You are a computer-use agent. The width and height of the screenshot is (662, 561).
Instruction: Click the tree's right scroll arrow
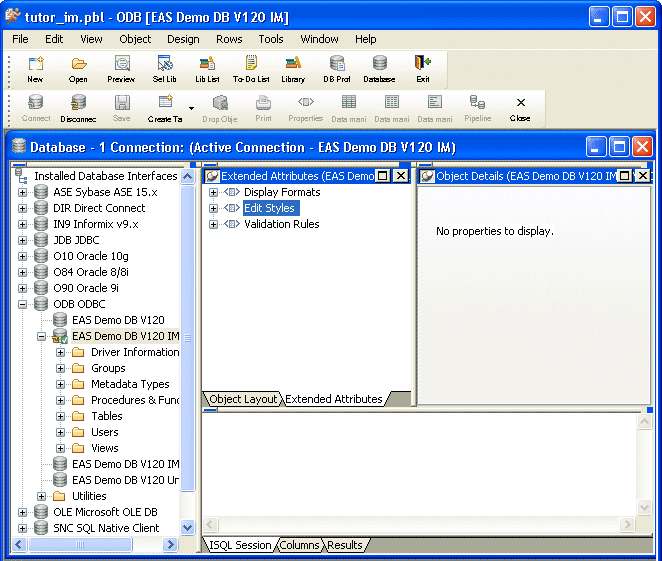pyautogui.click(x=170, y=545)
